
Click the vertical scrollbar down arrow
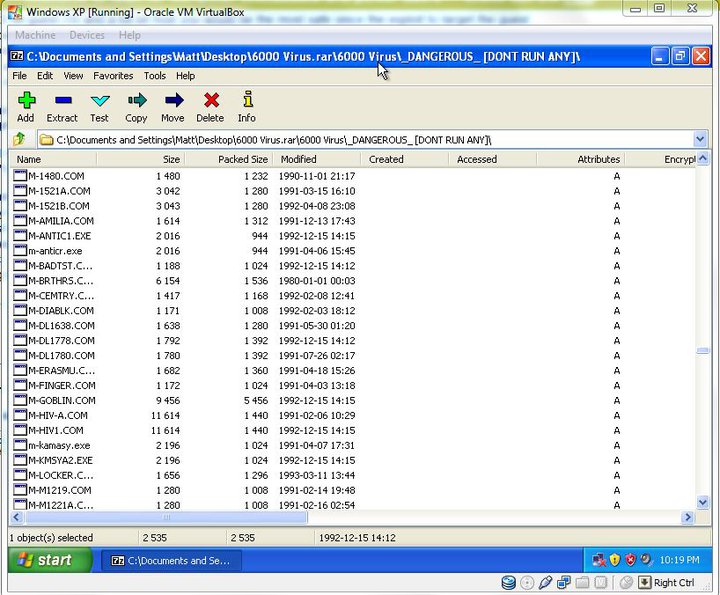(703, 503)
